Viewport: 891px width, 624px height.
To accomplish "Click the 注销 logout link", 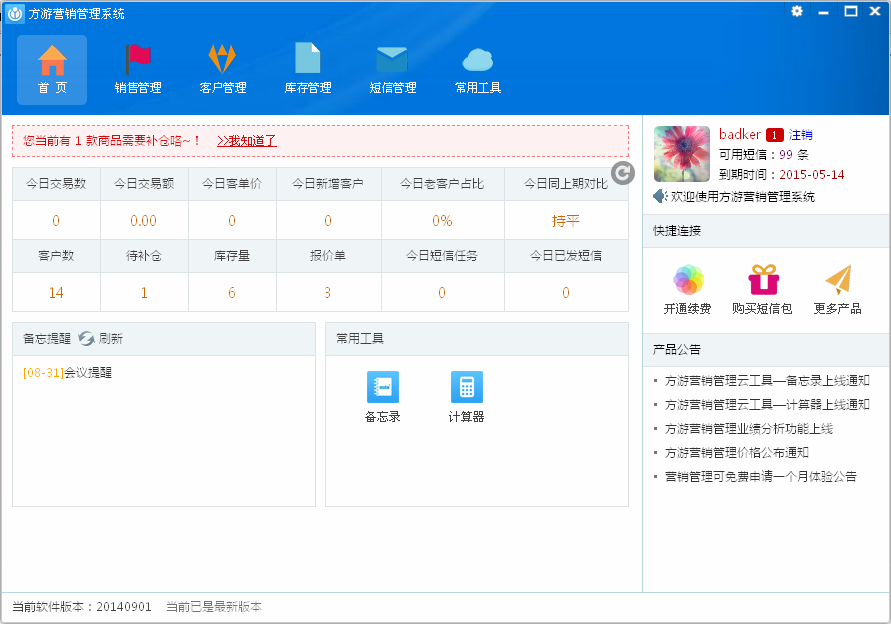I will [x=800, y=135].
